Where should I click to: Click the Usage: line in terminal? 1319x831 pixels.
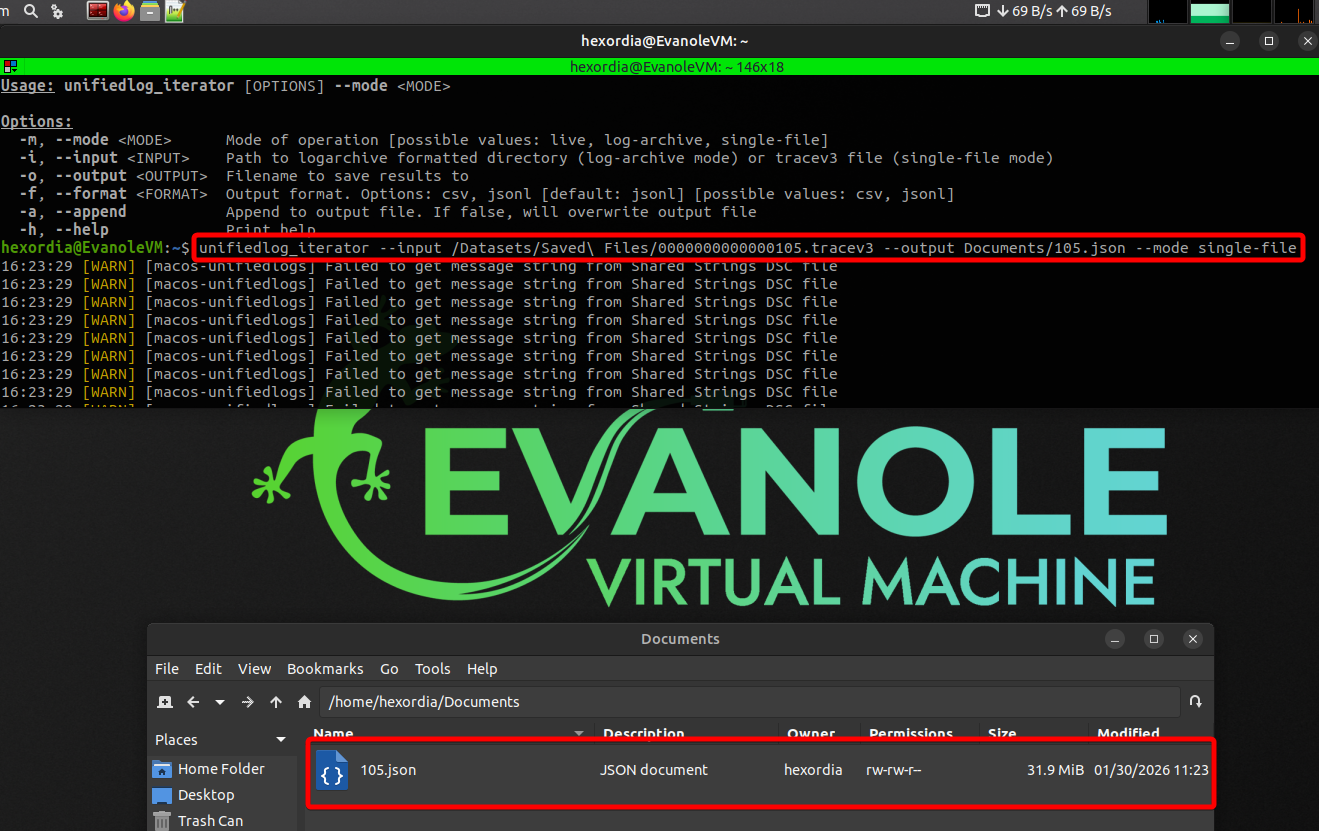(225, 86)
